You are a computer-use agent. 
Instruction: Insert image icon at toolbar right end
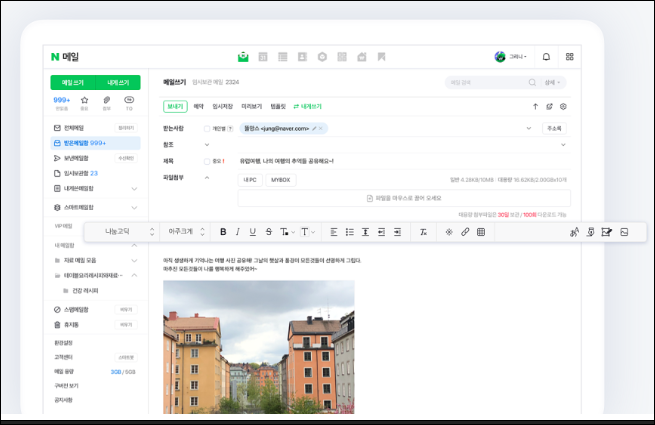click(x=624, y=232)
